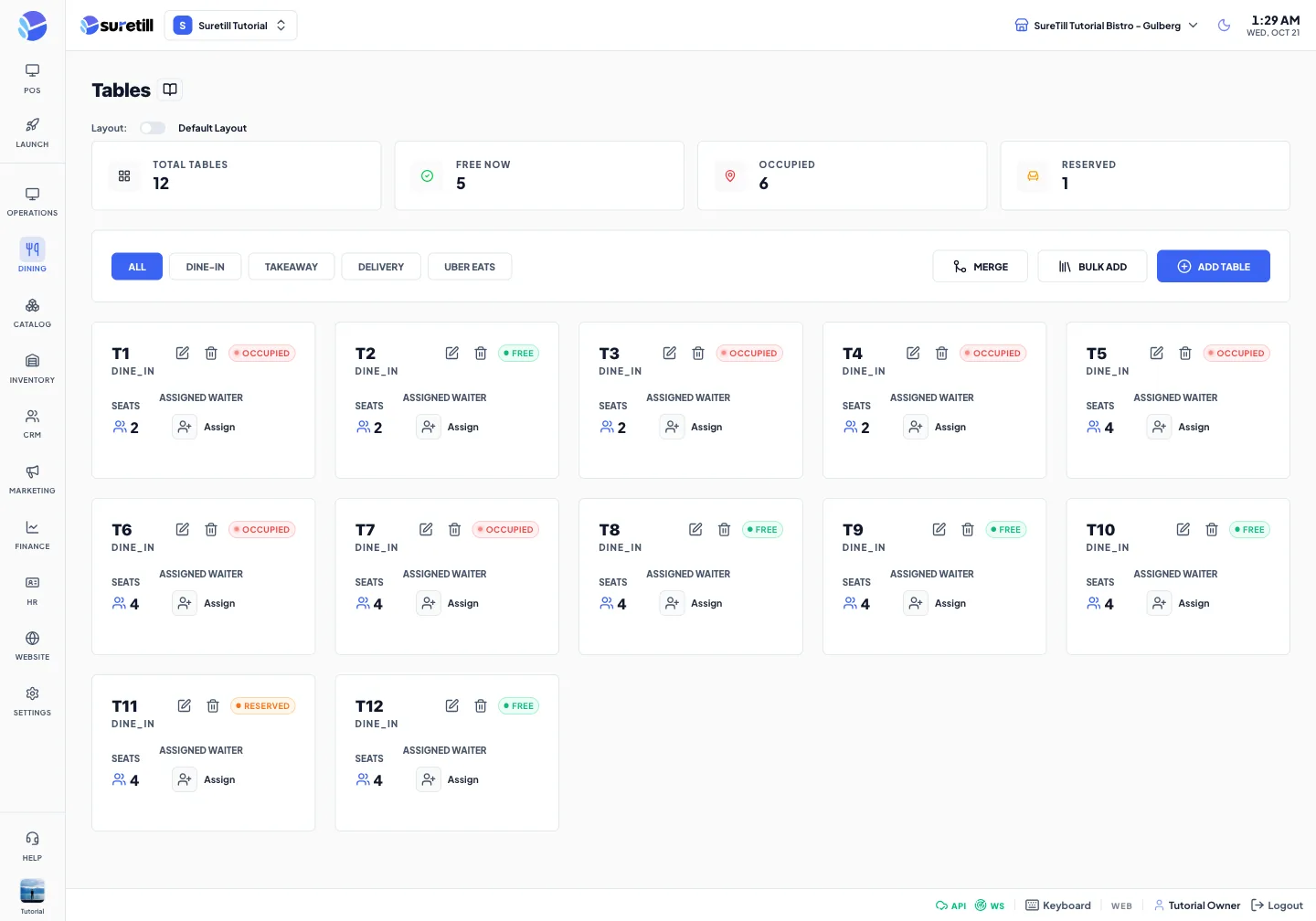Edit table T1
This screenshot has height=921, width=1316.
pyautogui.click(x=183, y=353)
